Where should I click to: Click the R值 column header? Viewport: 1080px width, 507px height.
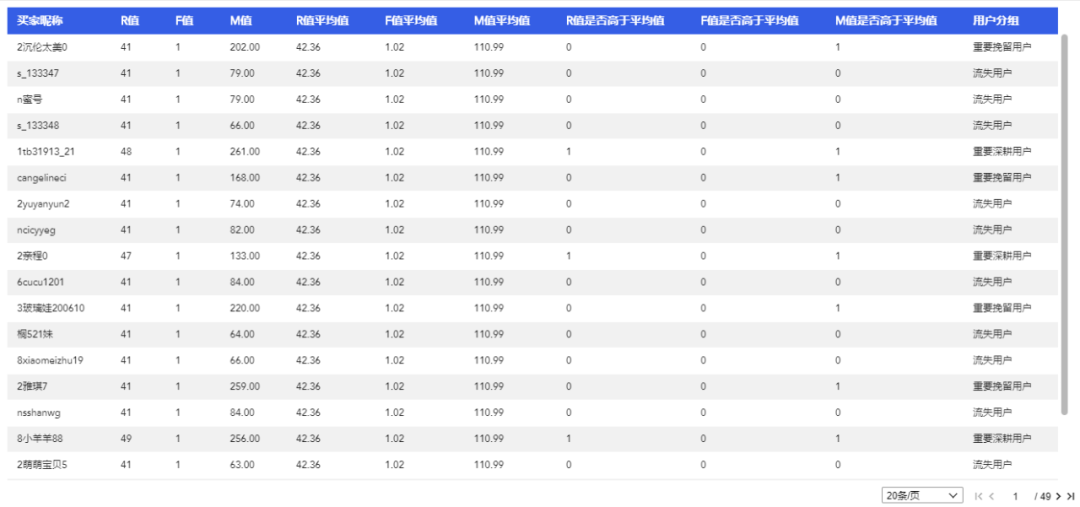tap(130, 21)
